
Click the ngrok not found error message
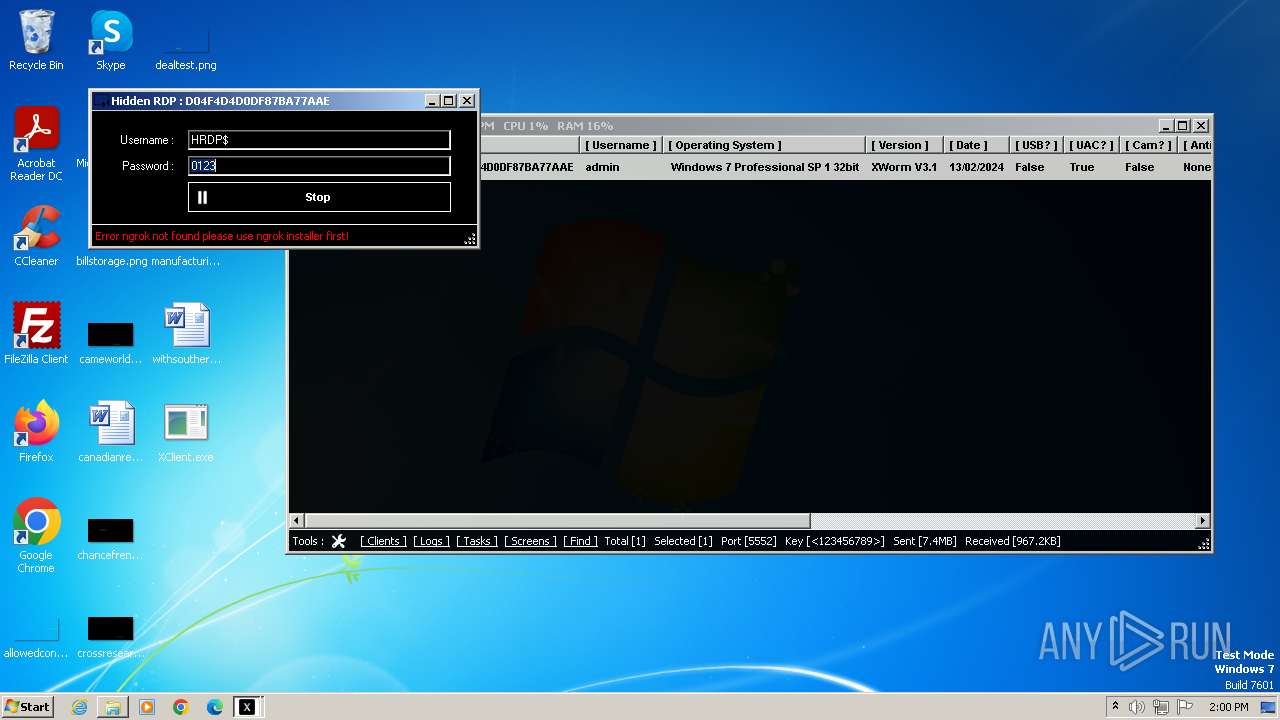pyautogui.click(x=222, y=236)
